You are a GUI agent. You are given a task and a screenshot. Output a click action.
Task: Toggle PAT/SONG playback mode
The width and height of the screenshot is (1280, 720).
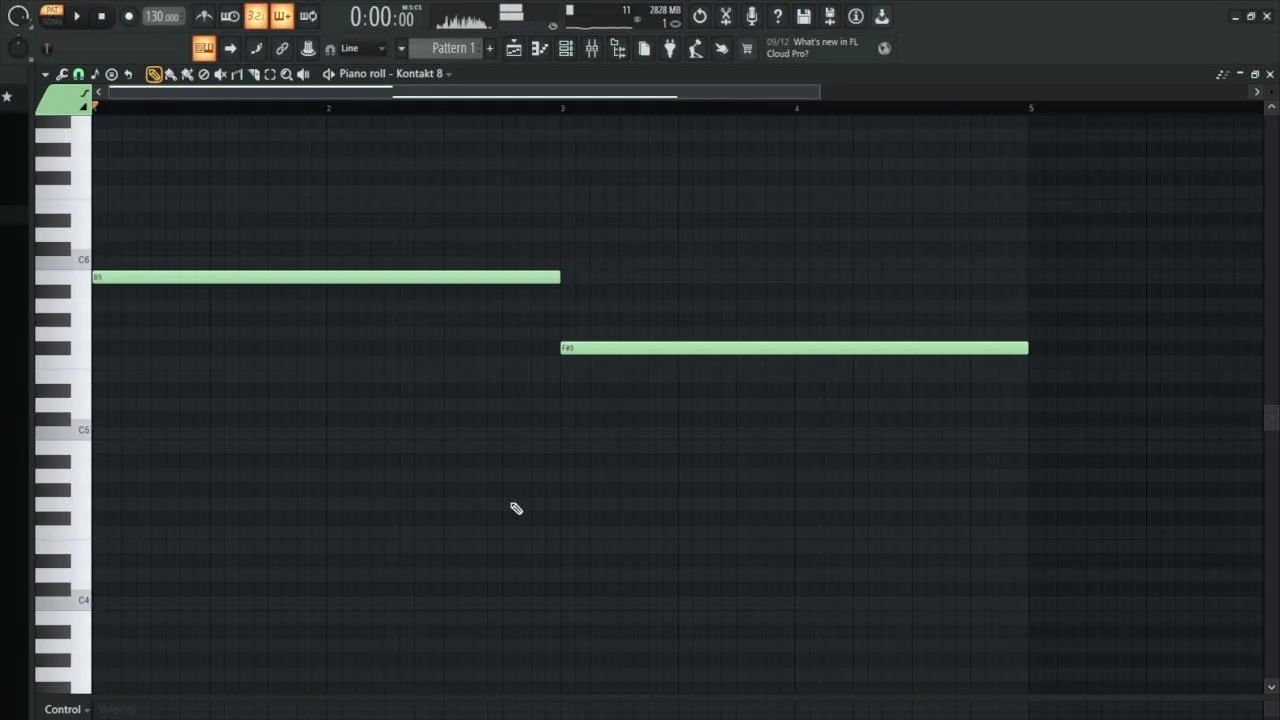click(x=52, y=16)
